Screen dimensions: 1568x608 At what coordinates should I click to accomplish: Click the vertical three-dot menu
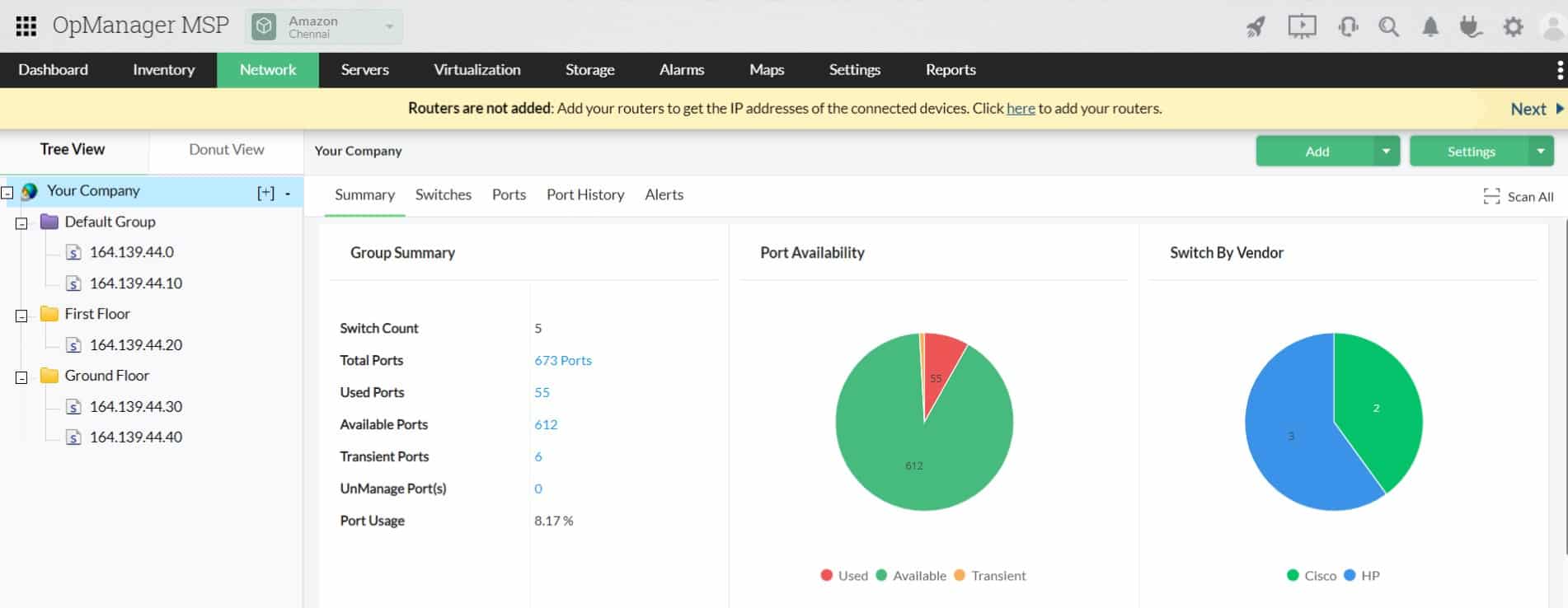(x=1560, y=70)
